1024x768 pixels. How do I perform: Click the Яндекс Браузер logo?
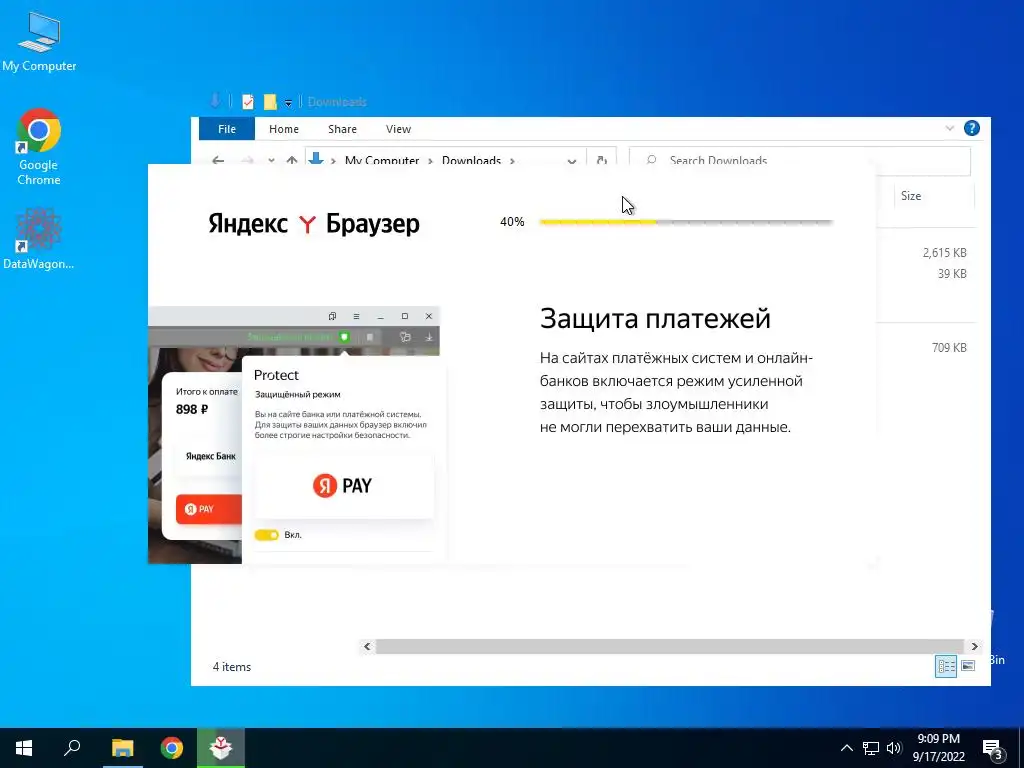[313, 224]
